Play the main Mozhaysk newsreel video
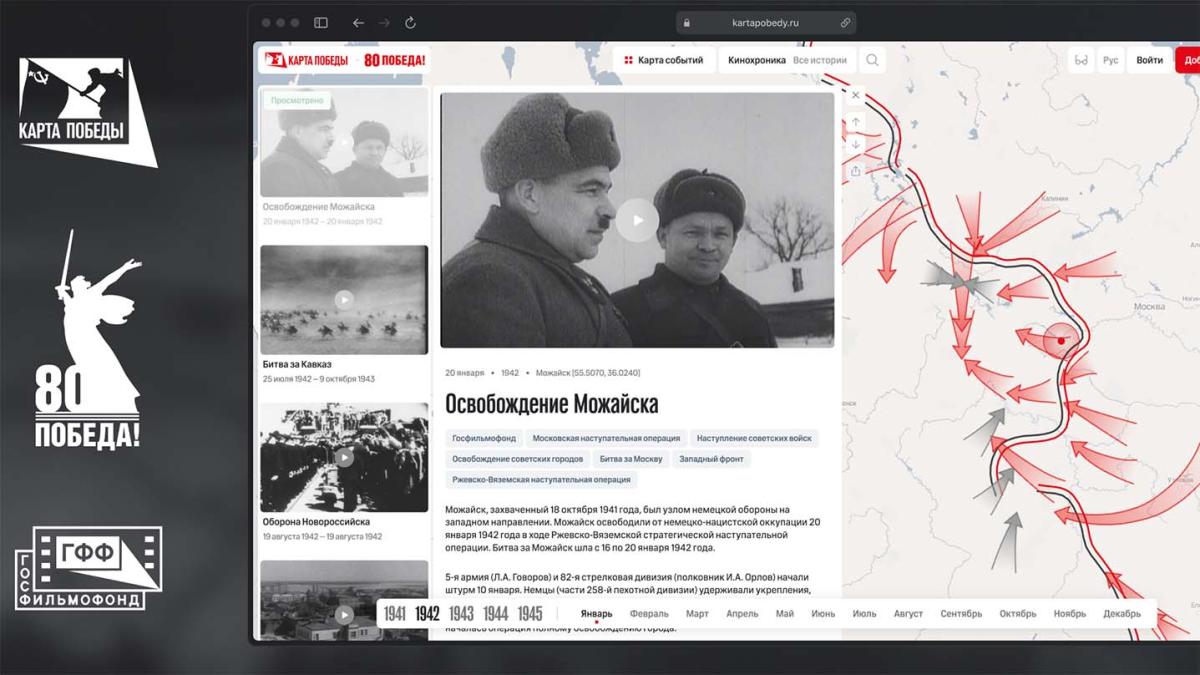This screenshot has height=675, width=1200. click(x=636, y=220)
